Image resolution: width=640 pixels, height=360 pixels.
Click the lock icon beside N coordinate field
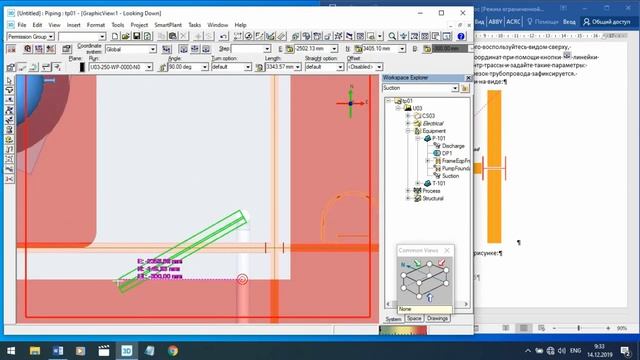pyautogui.click(x=358, y=49)
